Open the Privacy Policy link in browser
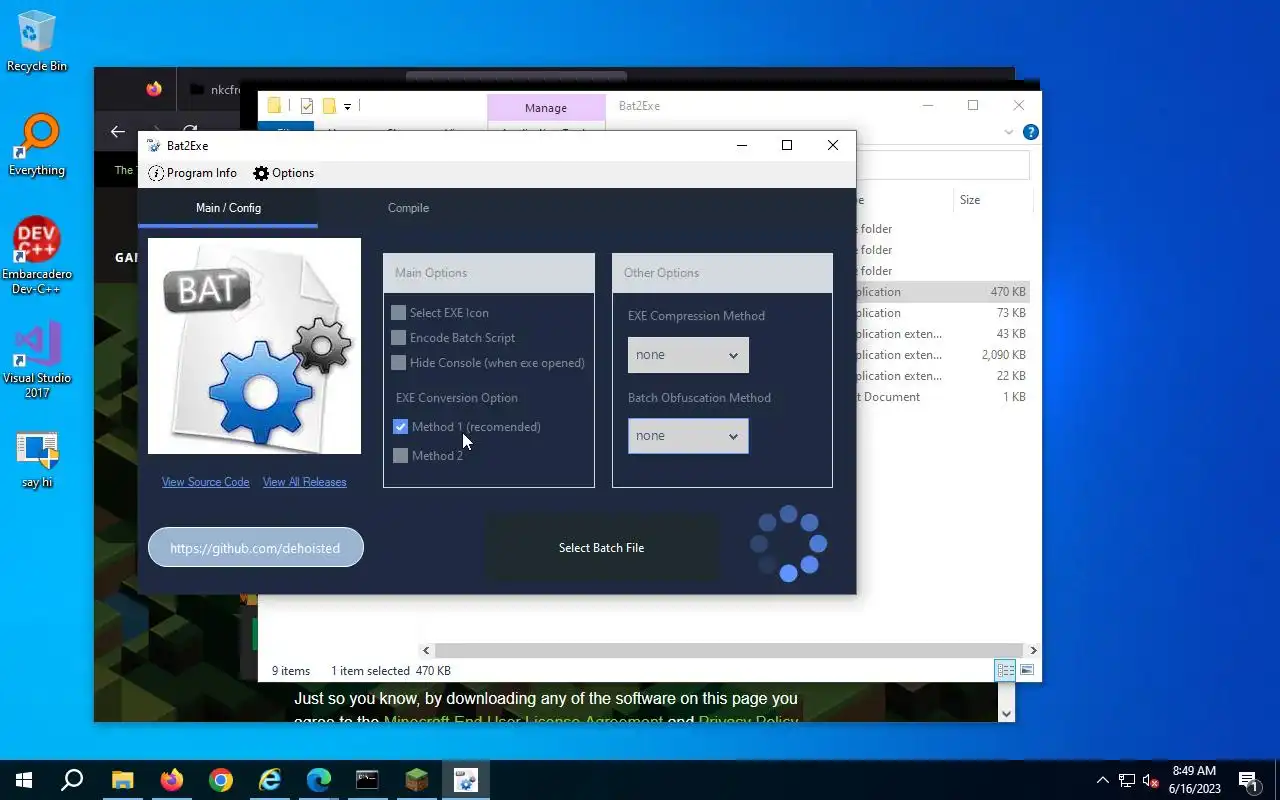The width and height of the screenshot is (1280, 800). coord(748,720)
